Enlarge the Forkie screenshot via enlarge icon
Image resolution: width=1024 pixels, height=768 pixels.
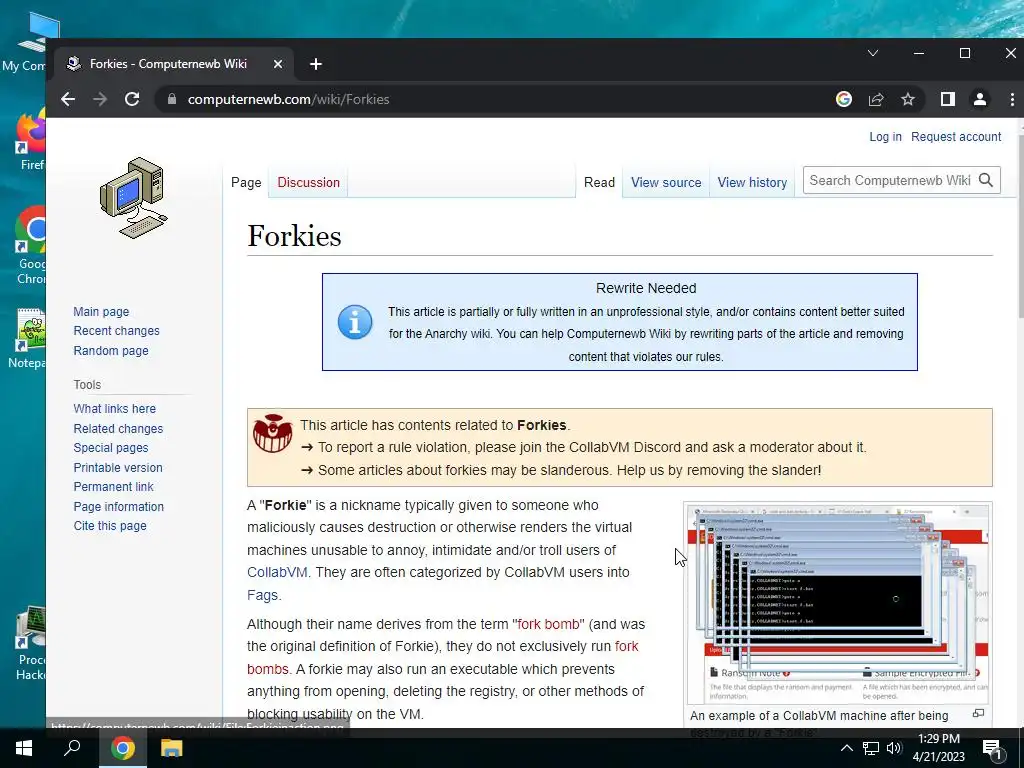pyautogui.click(x=978, y=713)
